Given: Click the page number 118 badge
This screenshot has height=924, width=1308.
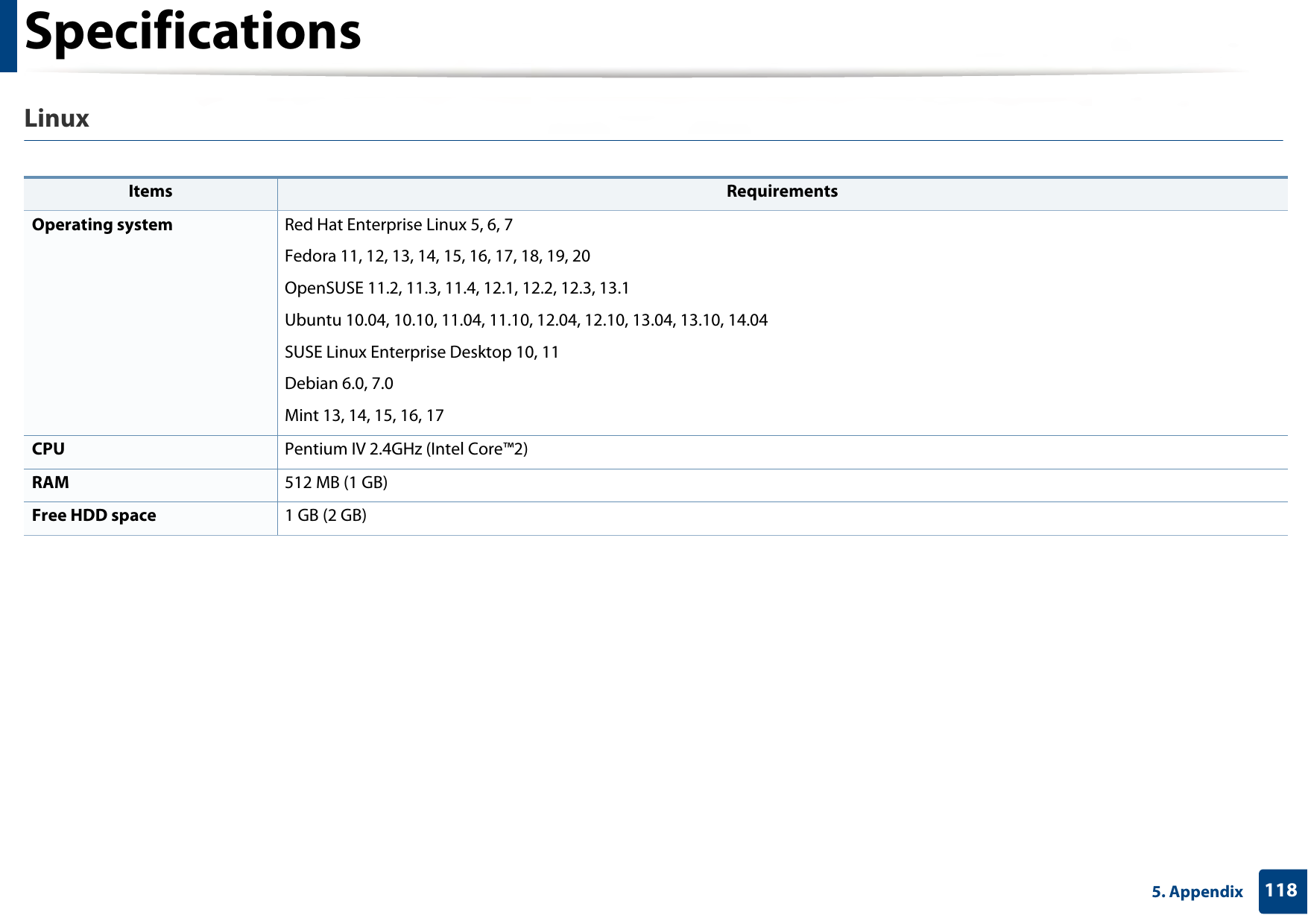Looking at the screenshot, I should click(1280, 891).
